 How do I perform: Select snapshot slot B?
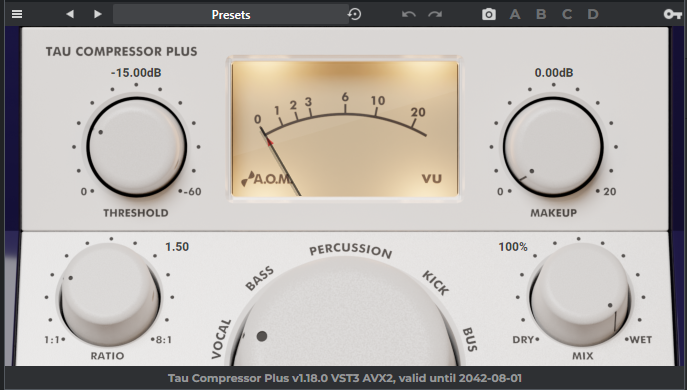[x=541, y=14]
